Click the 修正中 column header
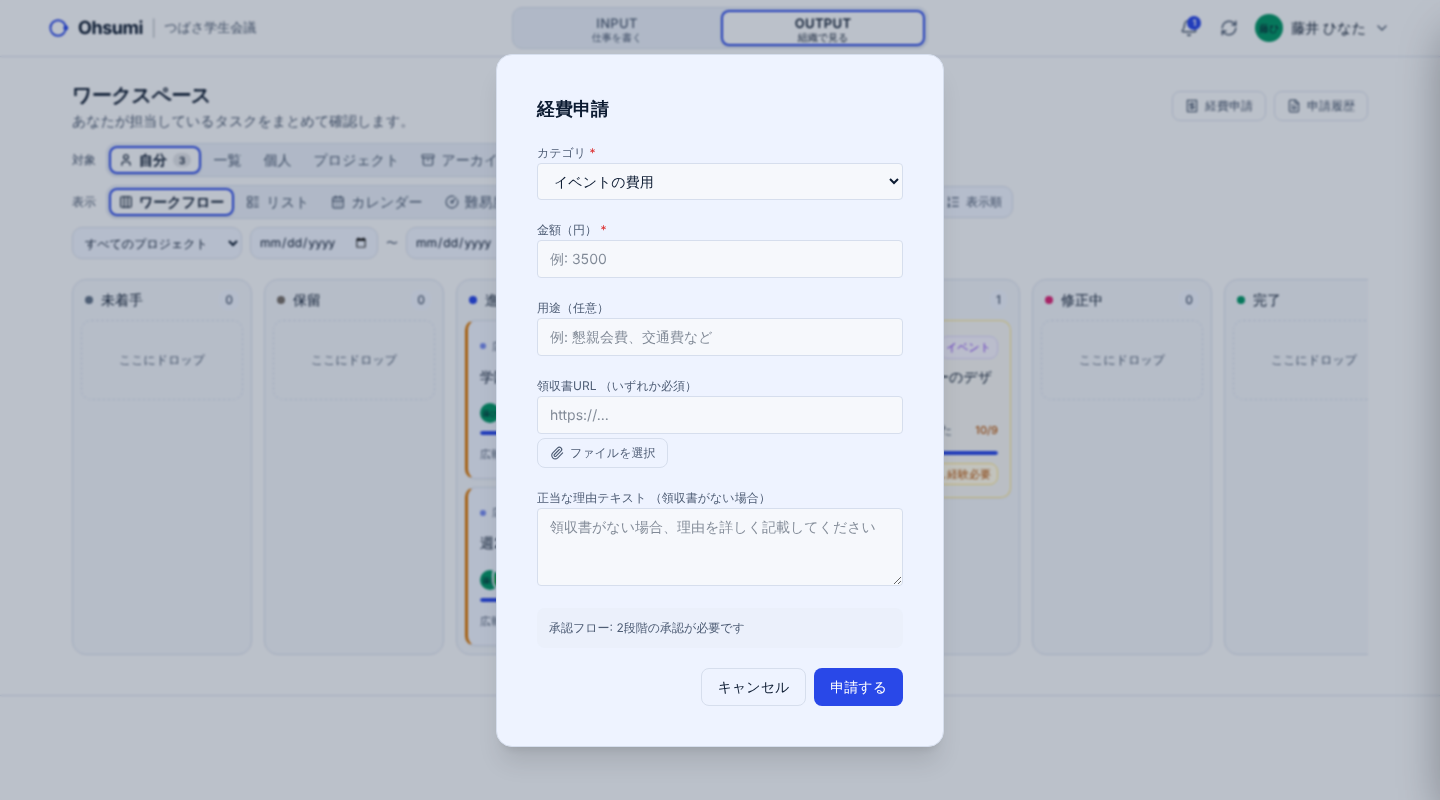Viewport: 1440px width, 800px height. tap(1081, 300)
